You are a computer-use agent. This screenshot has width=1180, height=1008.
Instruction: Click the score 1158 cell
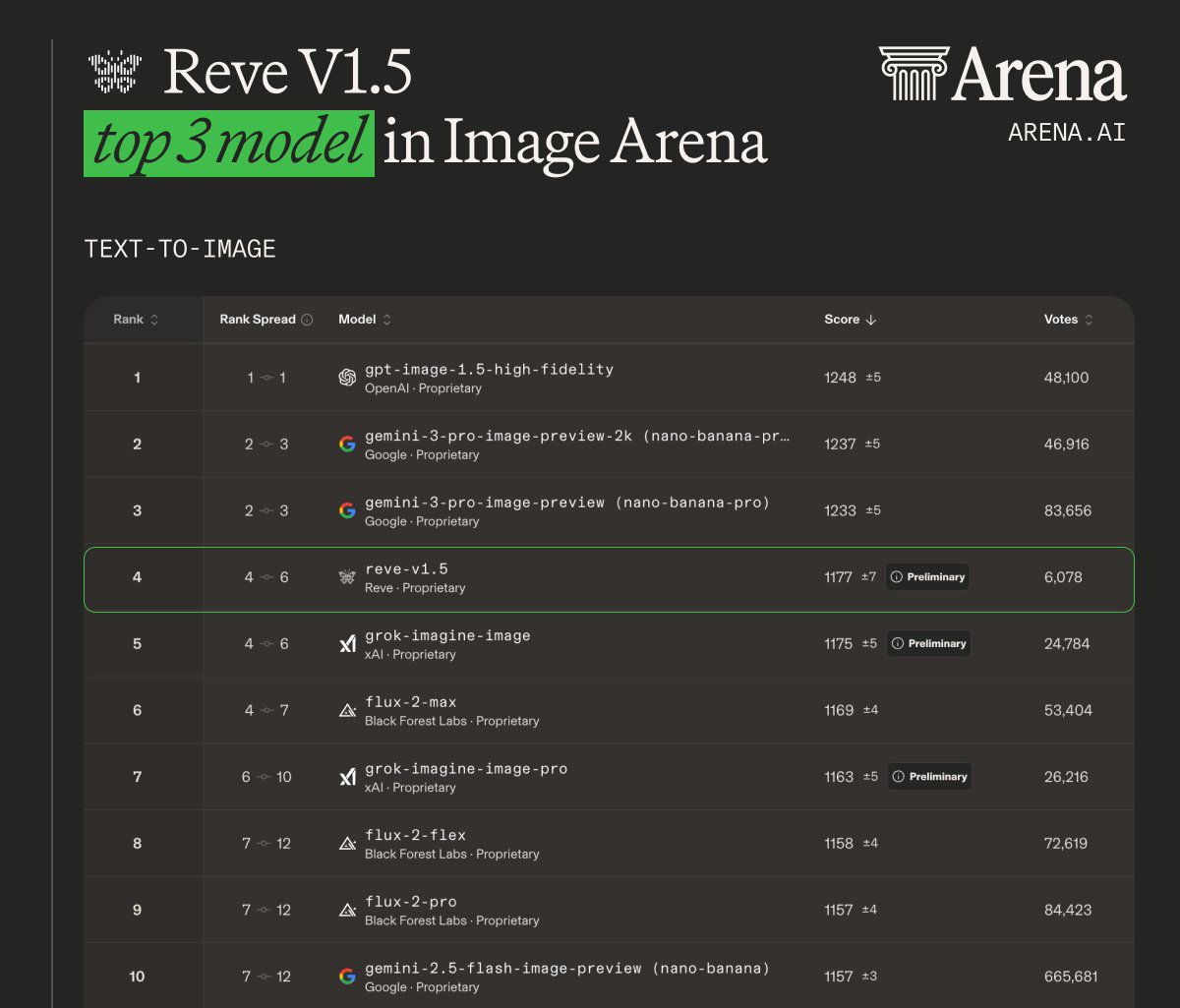[852, 843]
